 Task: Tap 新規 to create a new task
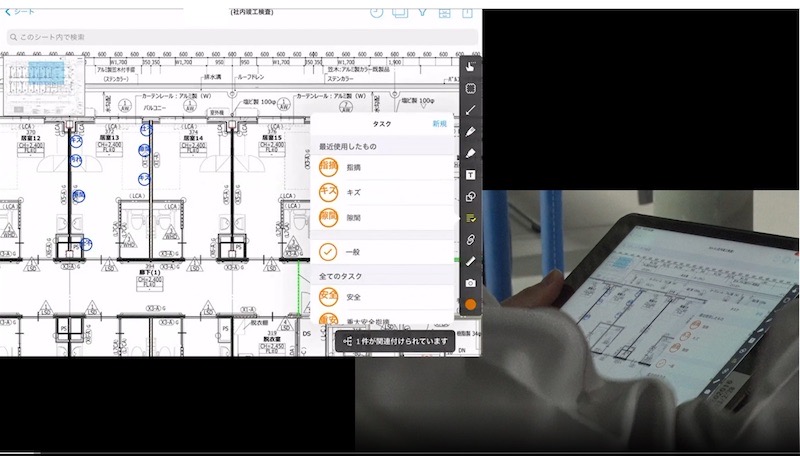(x=439, y=124)
